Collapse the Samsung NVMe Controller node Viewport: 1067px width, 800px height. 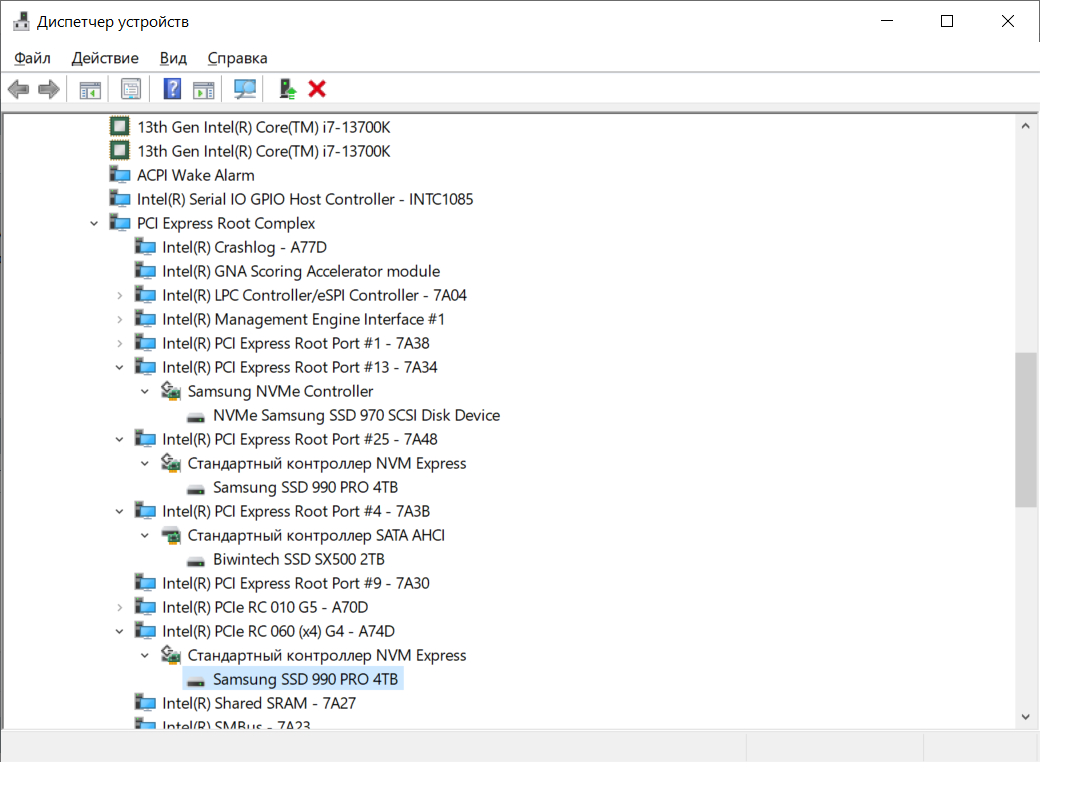pyautogui.click(x=145, y=391)
